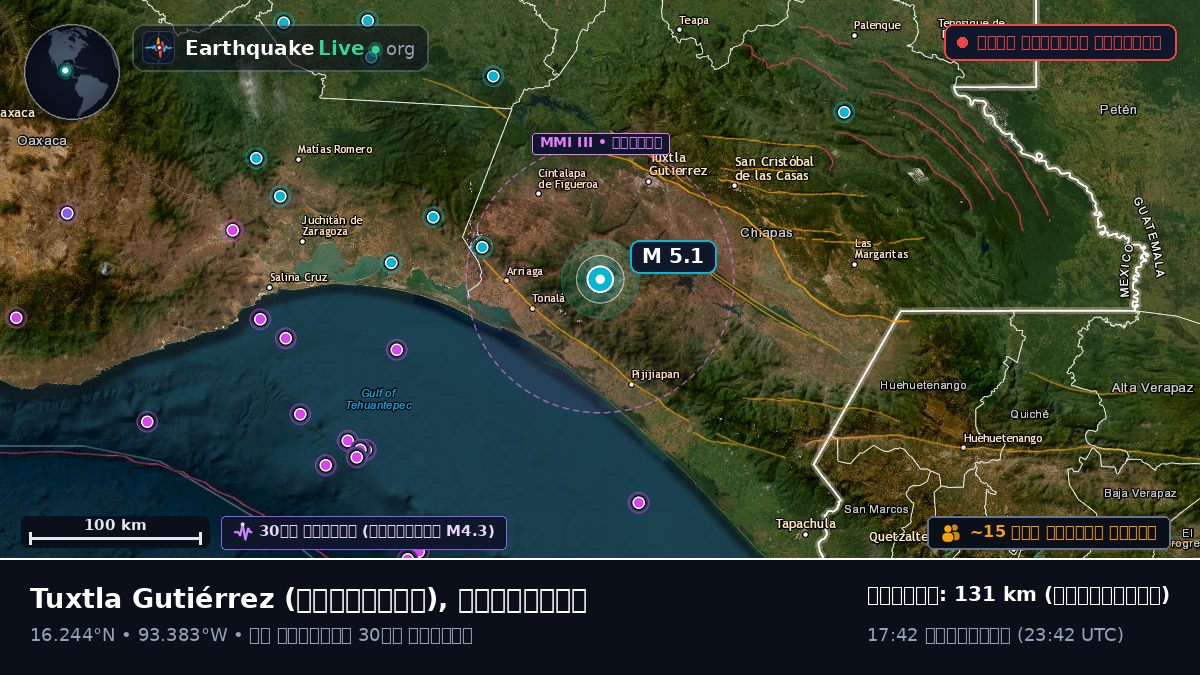This screenshot has height=675, width=1200.
Task: Click the waveform icon in the aftershocks badge
Action: pyautogui.click(x=242, y=532)
